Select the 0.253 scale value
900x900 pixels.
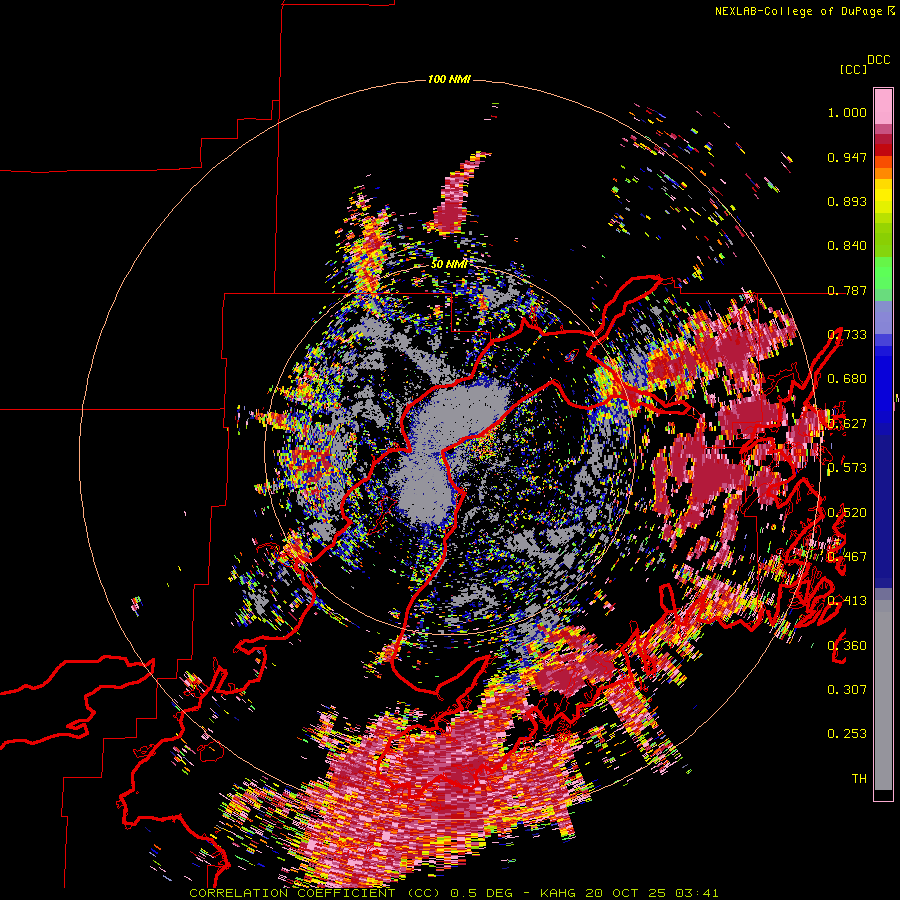click(x=847, y=734)
